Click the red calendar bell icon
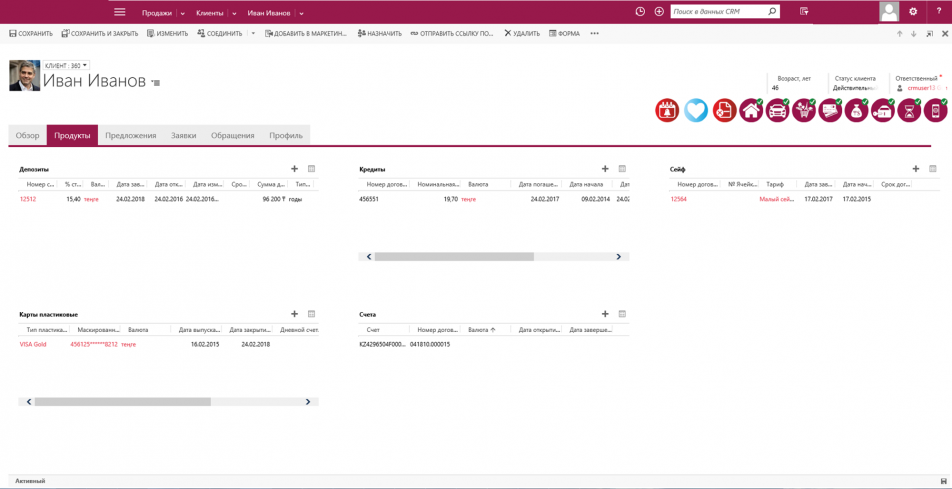 click(x=667, y=111)
